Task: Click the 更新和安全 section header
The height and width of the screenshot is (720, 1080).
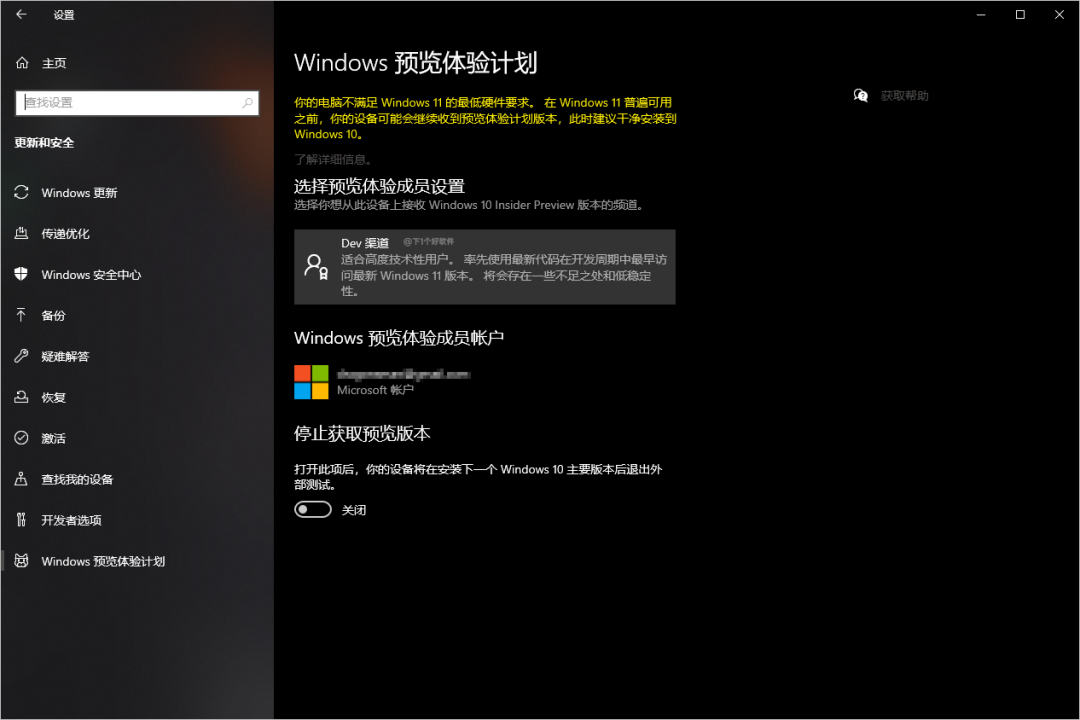Action: [44, 143]
